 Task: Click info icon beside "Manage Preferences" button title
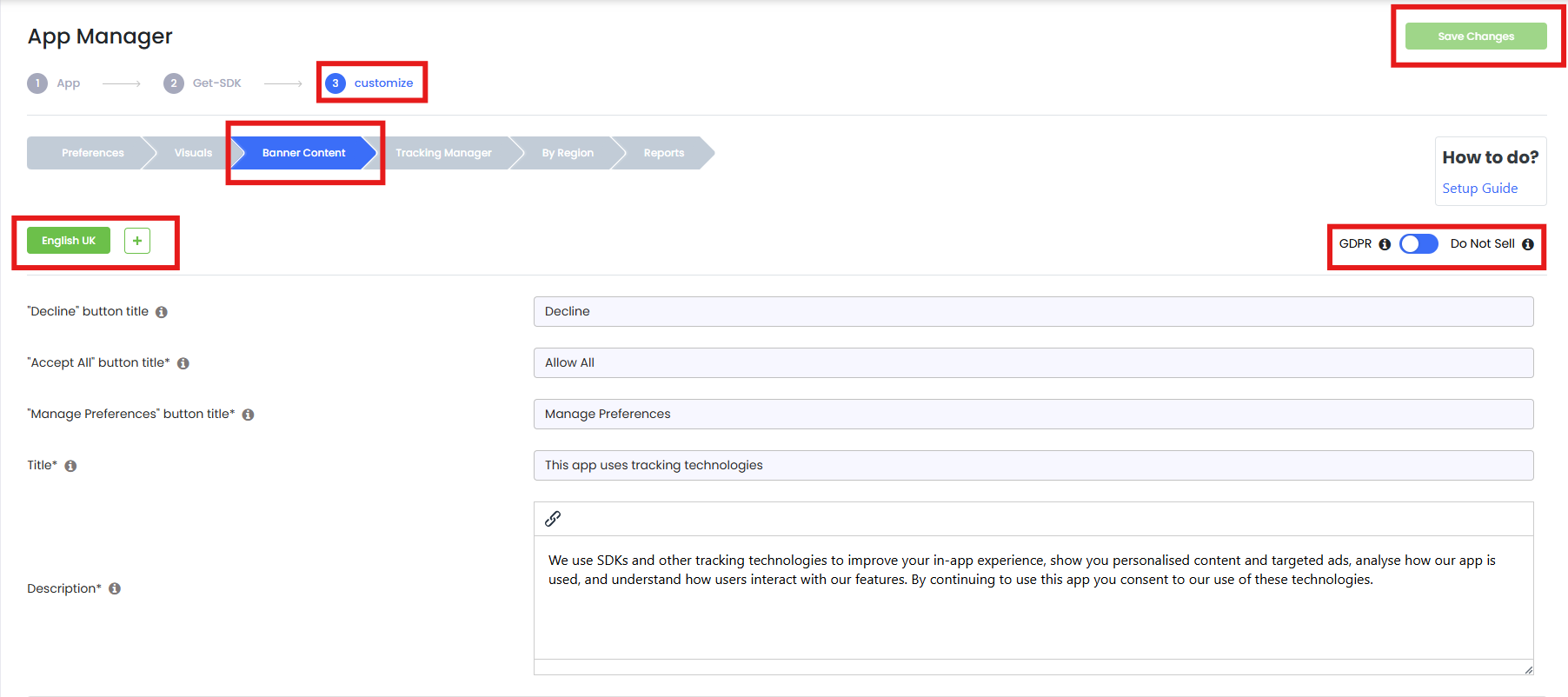(x=248, y=415)
